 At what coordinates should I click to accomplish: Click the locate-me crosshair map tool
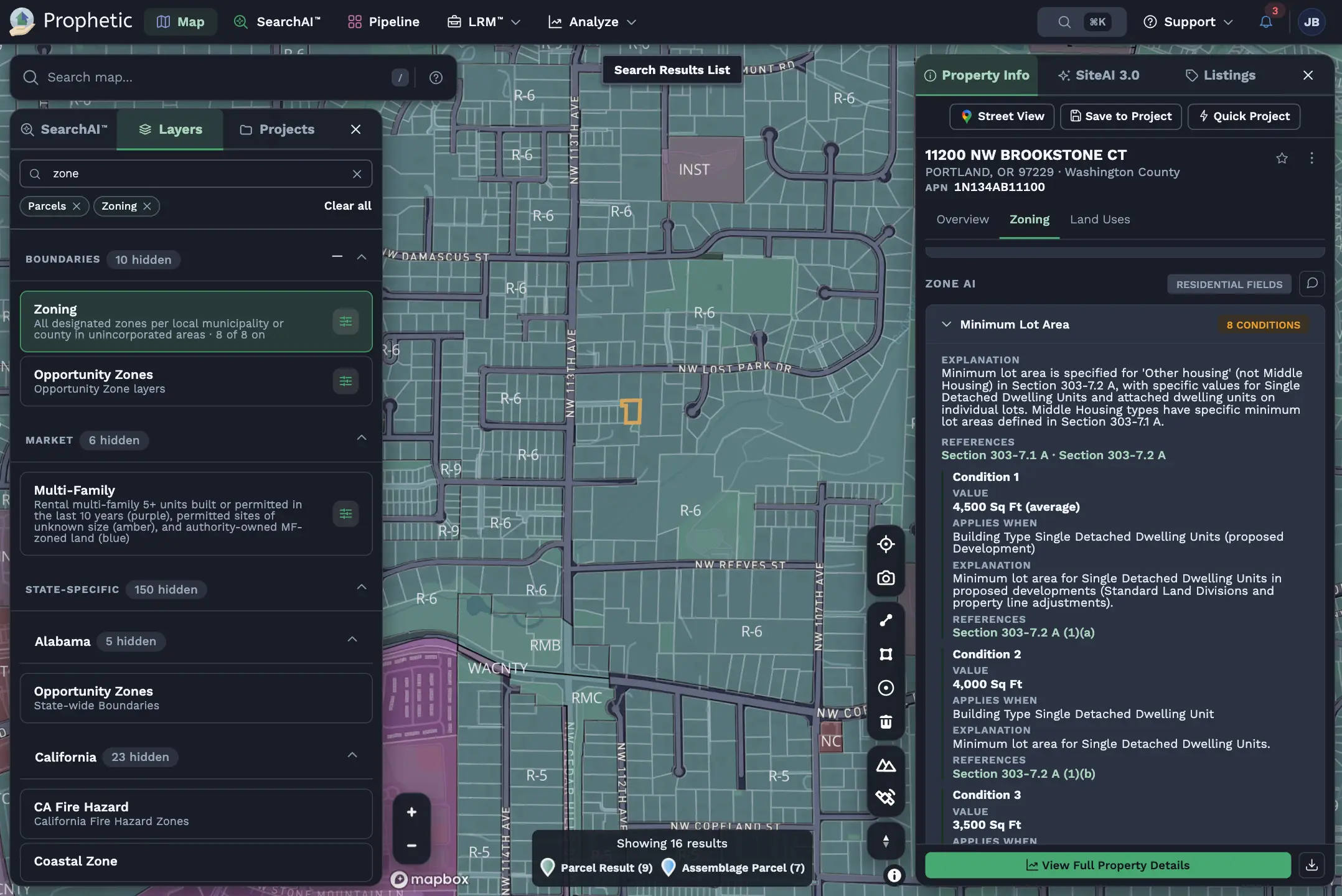(x=886, y=544)
